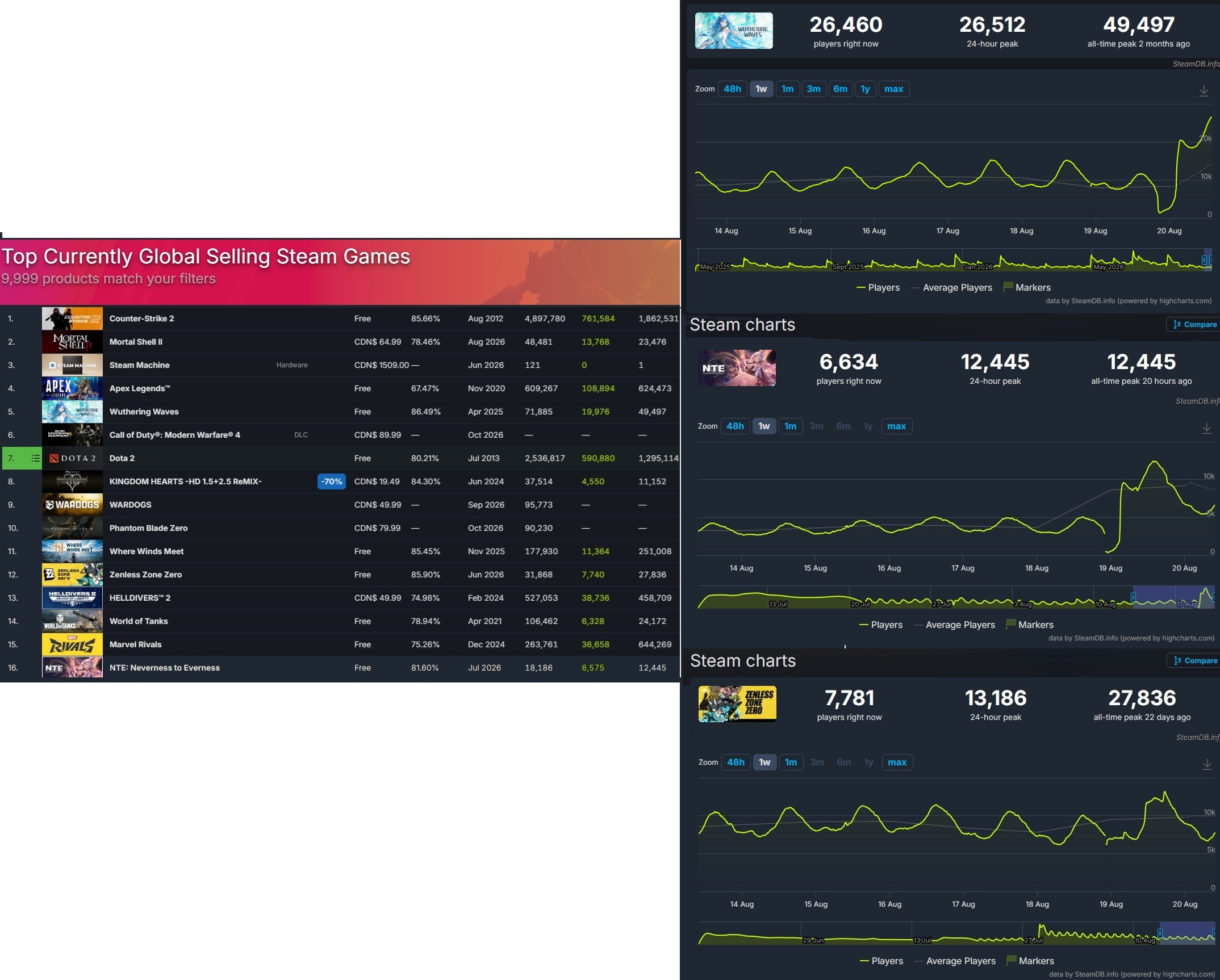
Task: Click the Apex Legends game logo
Action: point(72,388)
